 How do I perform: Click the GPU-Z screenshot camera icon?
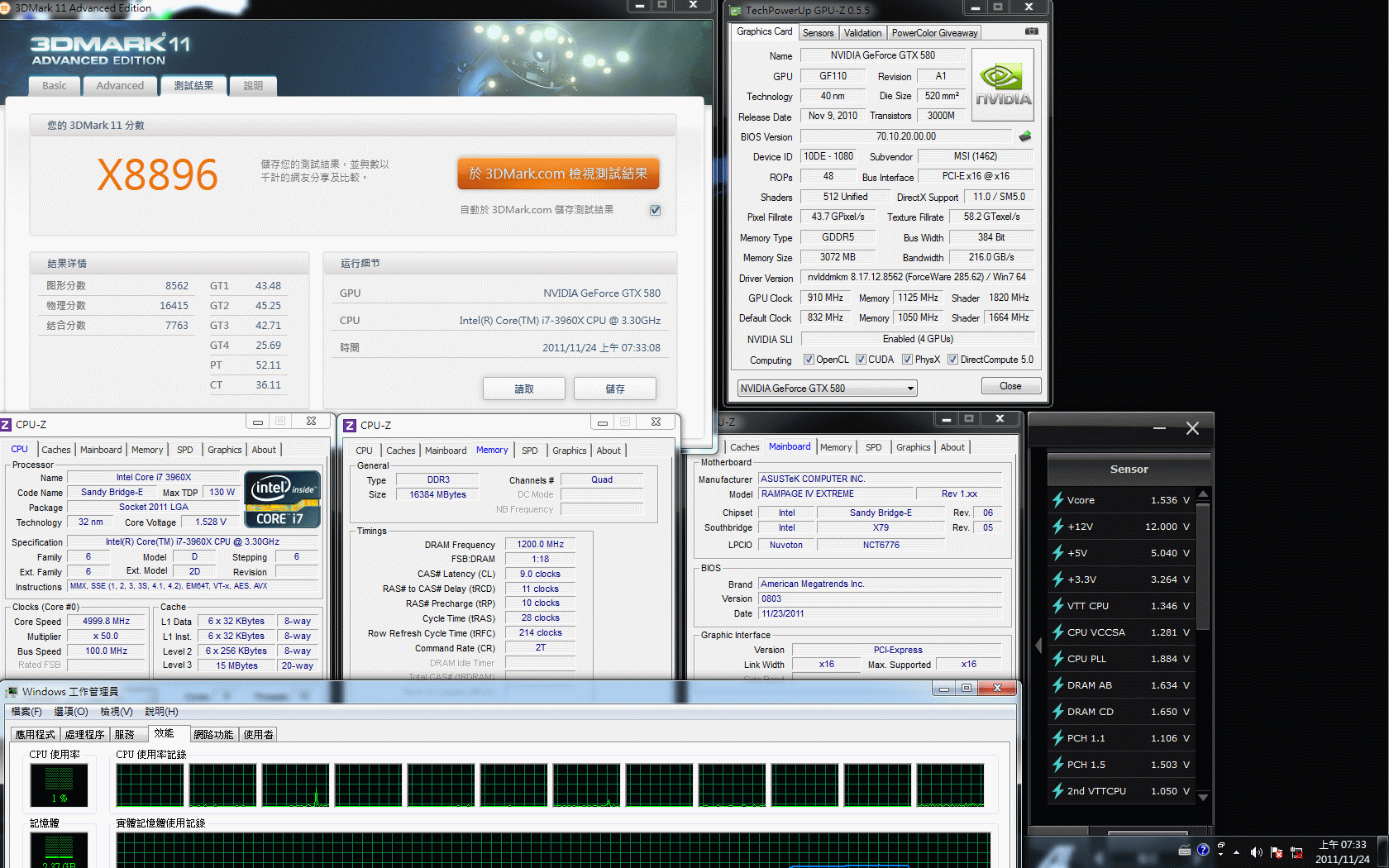(x=1031, y=31)
